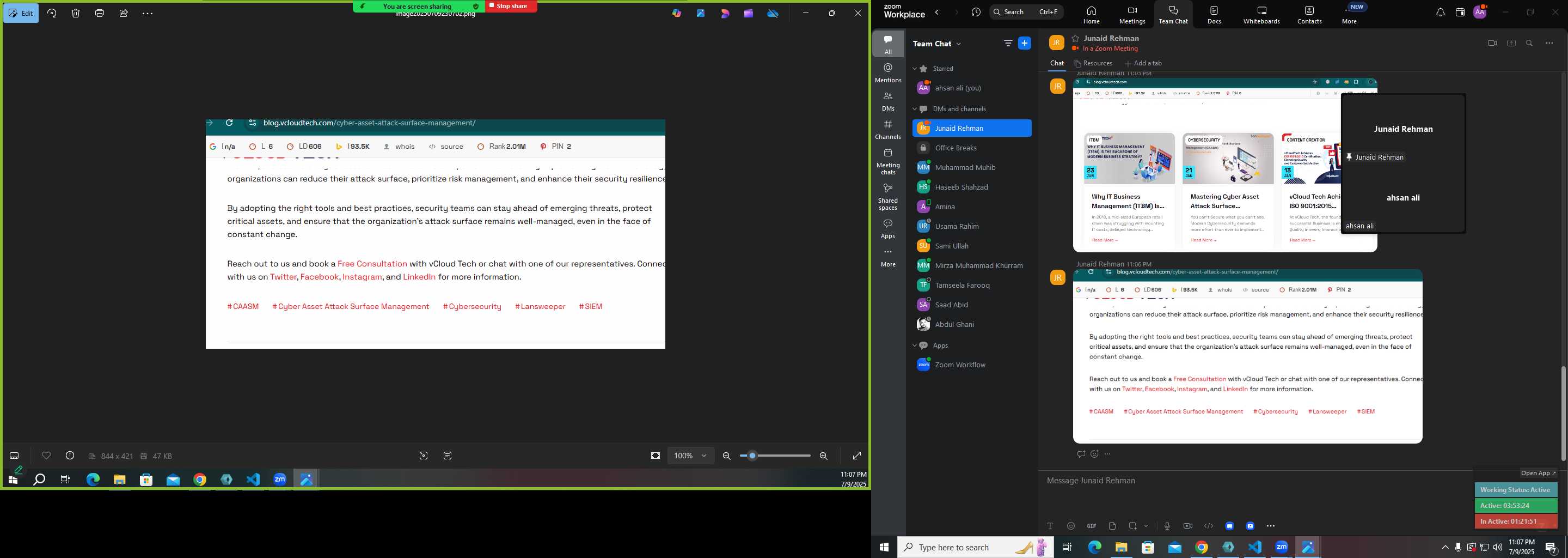Collapse the Starred section
This screenshot has width=1568, height=558.
point(914,69)
